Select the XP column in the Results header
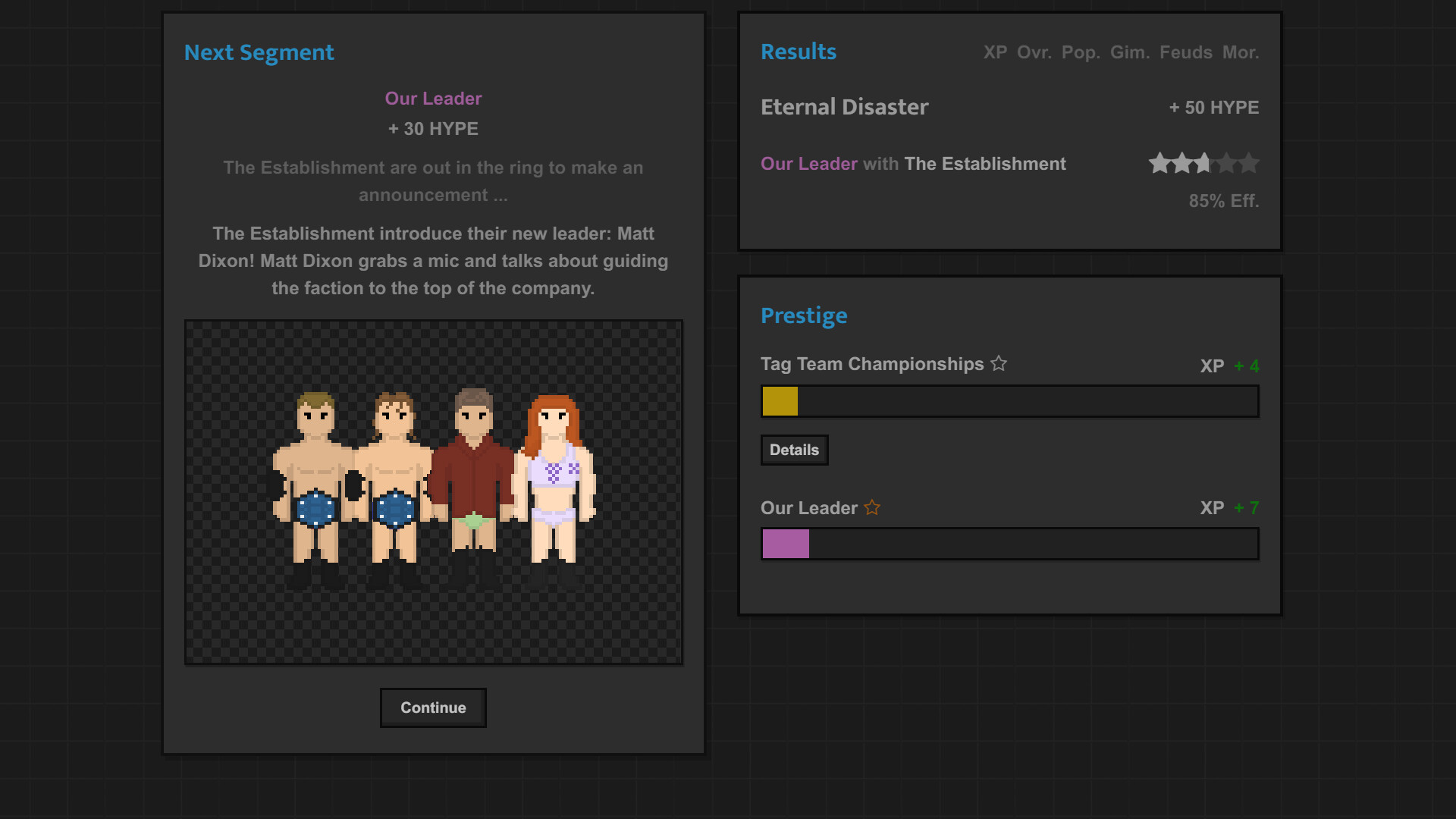The height and width of the screenshot is (819, 1456). pyautogui.click(x=995, y=52)
